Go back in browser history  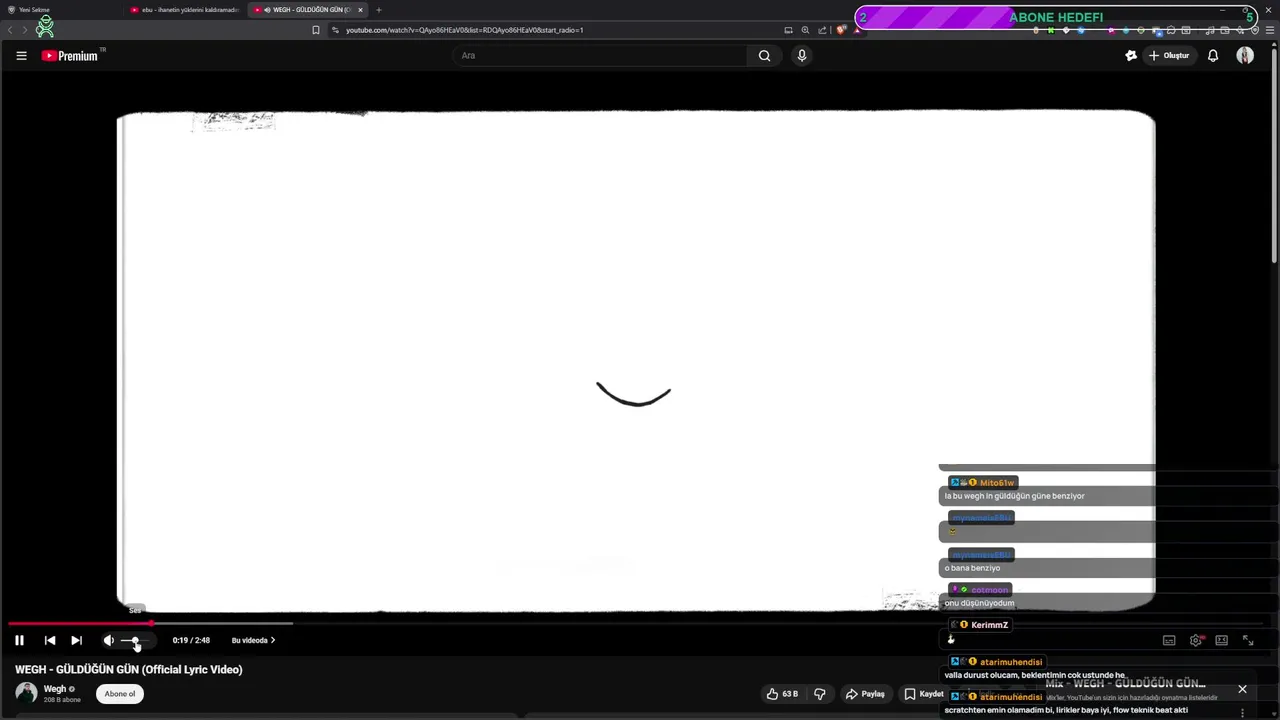pyautogui.click(x=11, y=30)
